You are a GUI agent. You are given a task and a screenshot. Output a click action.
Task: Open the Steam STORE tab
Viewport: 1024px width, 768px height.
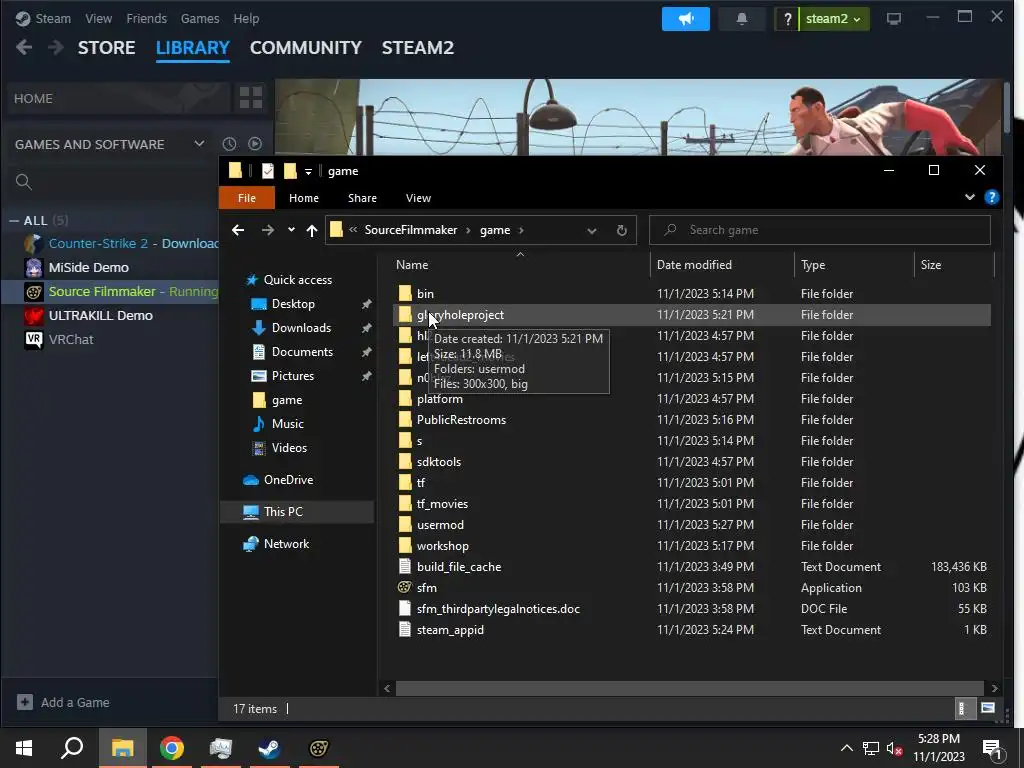click(x=106, y=48)
